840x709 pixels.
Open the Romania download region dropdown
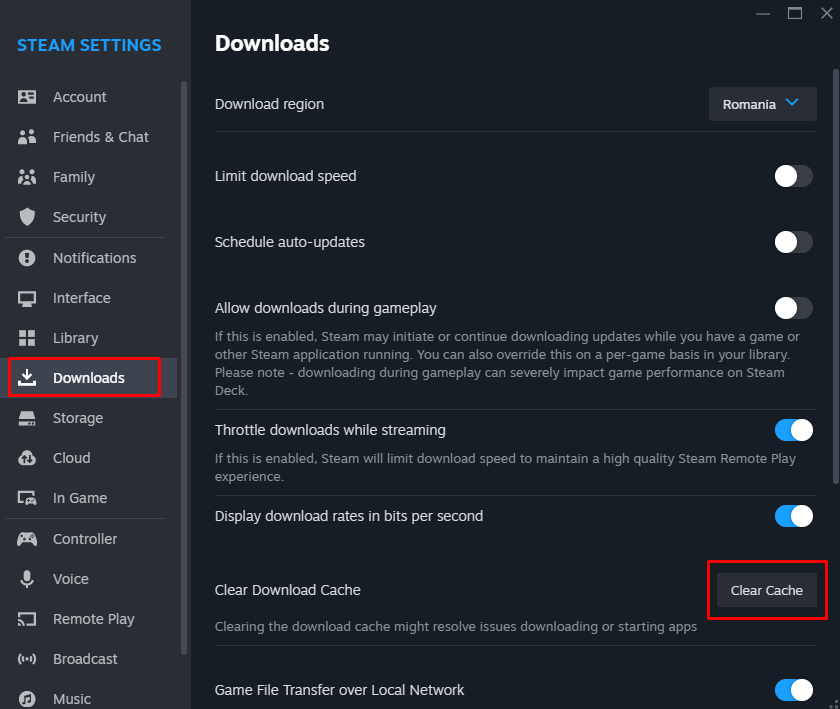[762, 104]
